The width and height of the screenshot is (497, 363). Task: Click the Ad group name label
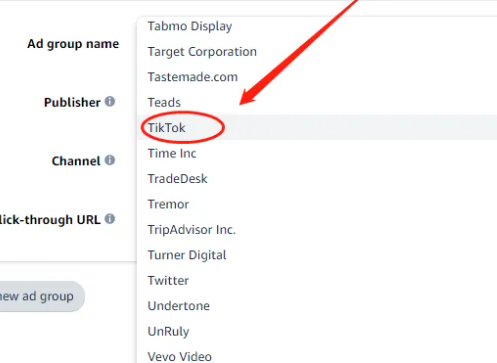click(x=73, y=44)
